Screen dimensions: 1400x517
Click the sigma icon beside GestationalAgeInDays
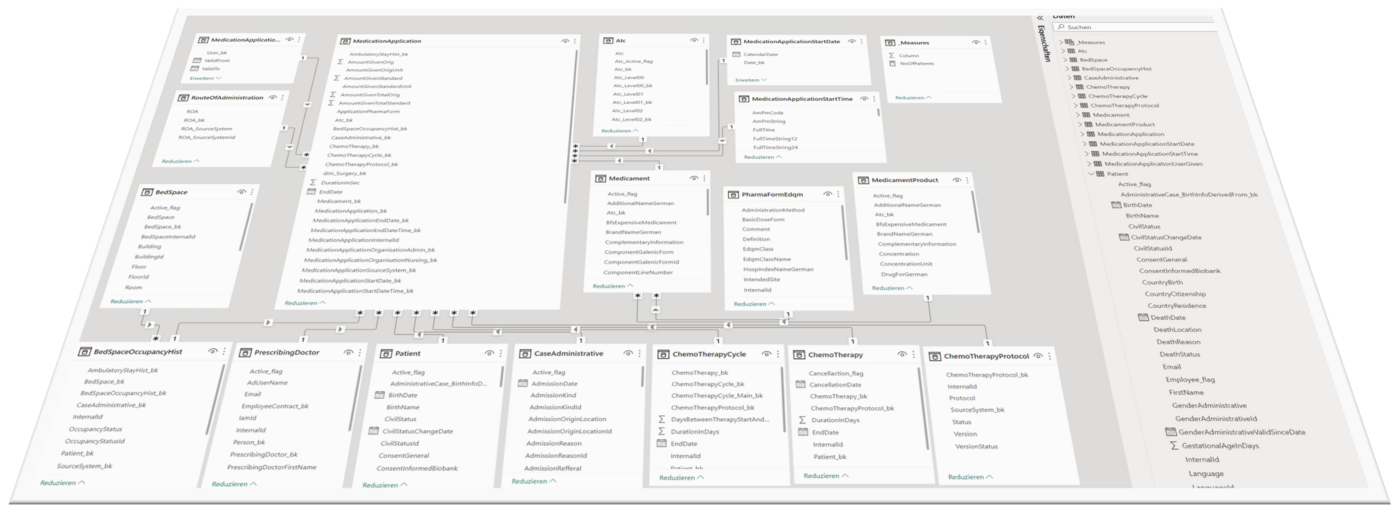(x=1174, y=445)
